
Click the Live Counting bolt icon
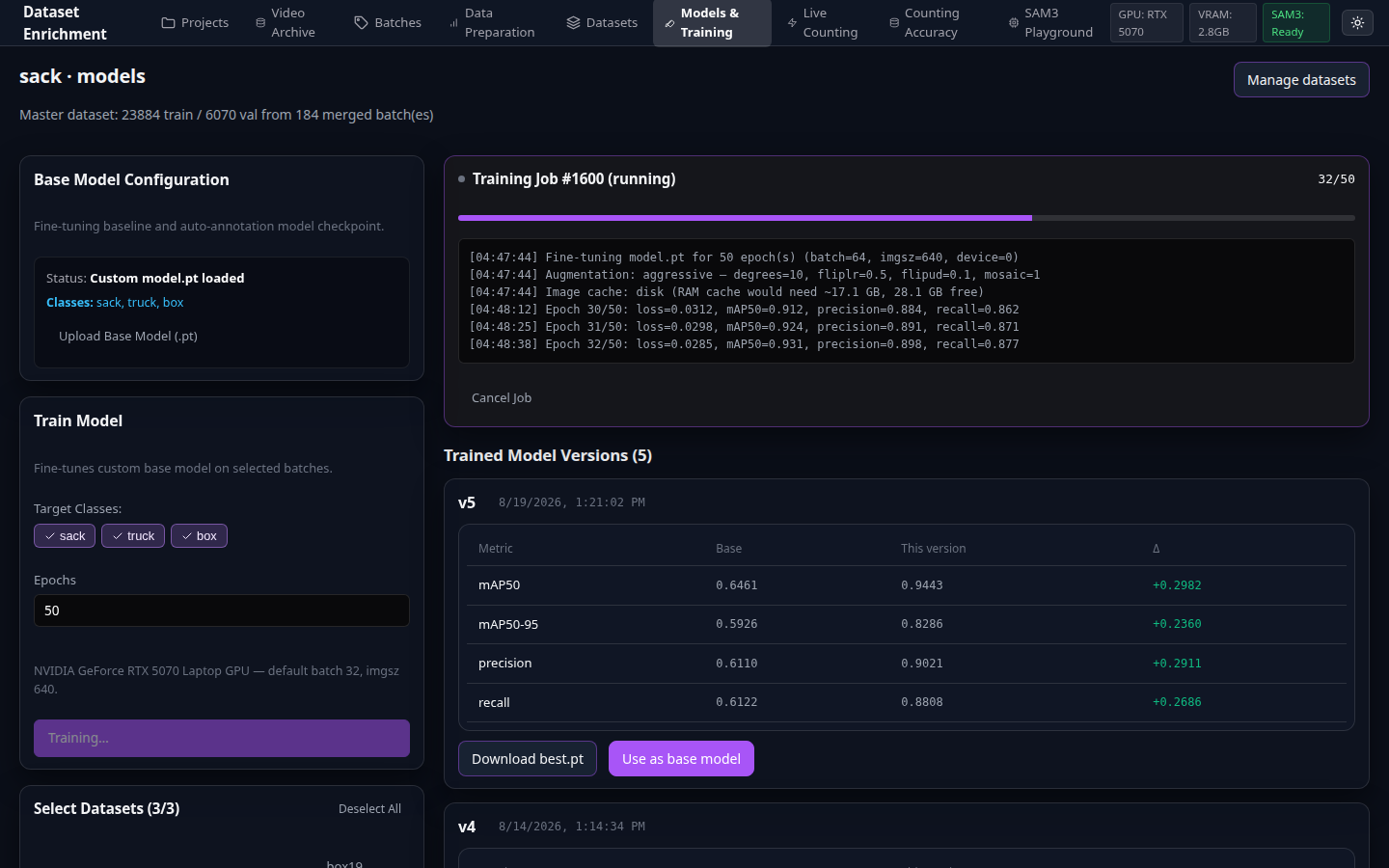(x=792, y=23)
